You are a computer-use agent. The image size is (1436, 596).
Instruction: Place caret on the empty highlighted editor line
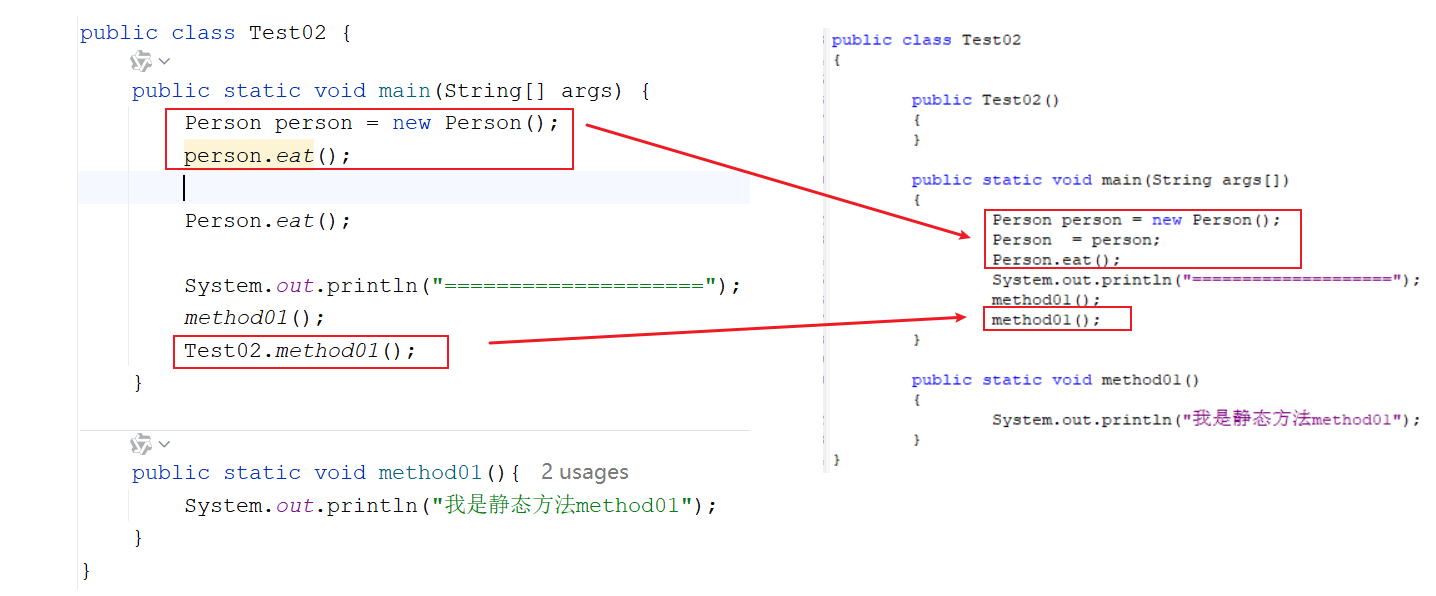coord(400,188)
